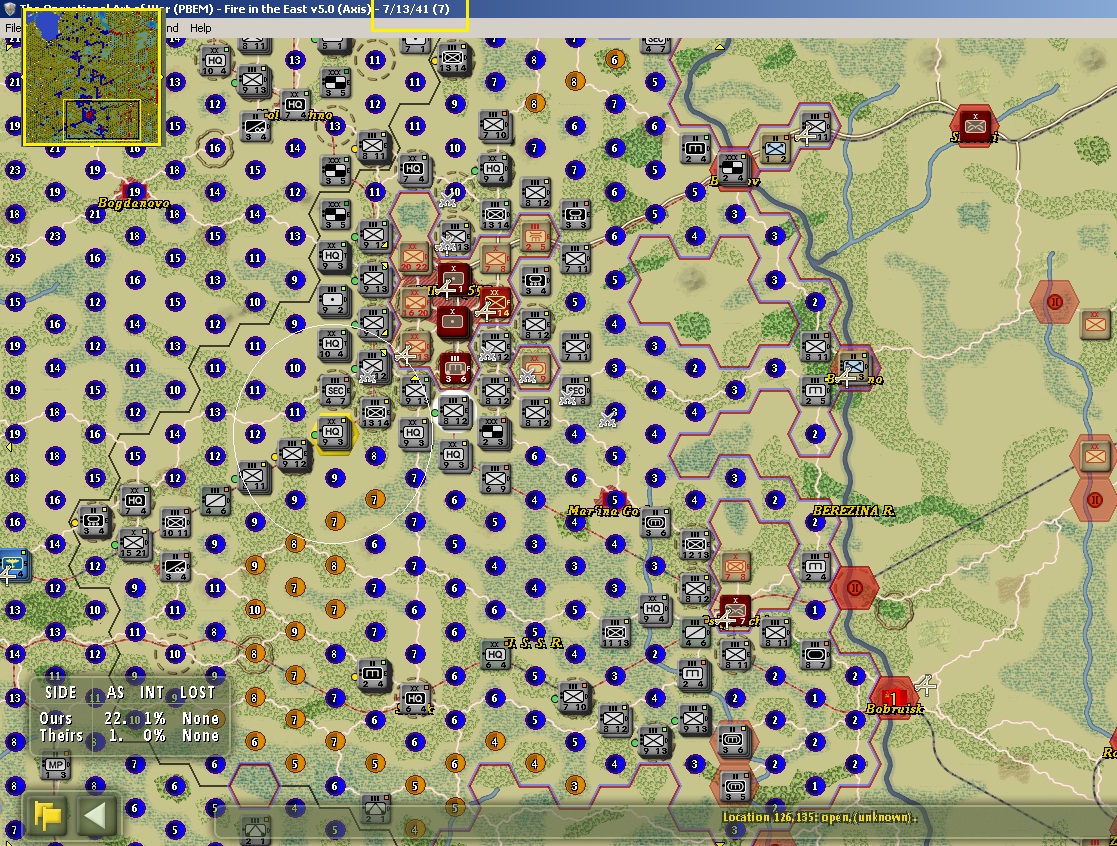Screen dimensions: 1117x846
Task: Click the left arrow back button
Action: tap(95, 815)
